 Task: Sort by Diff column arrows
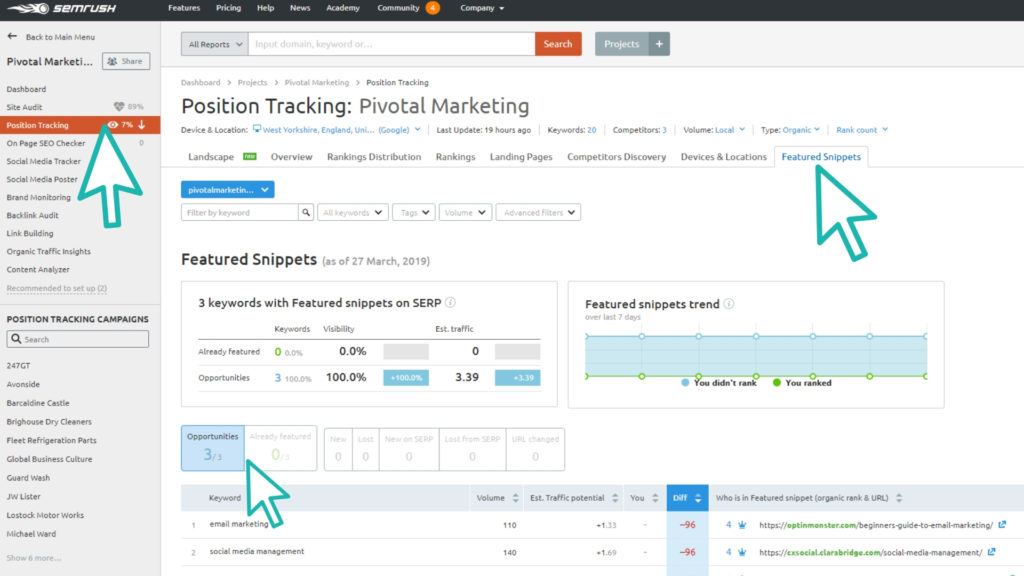[x=698, y=498]
